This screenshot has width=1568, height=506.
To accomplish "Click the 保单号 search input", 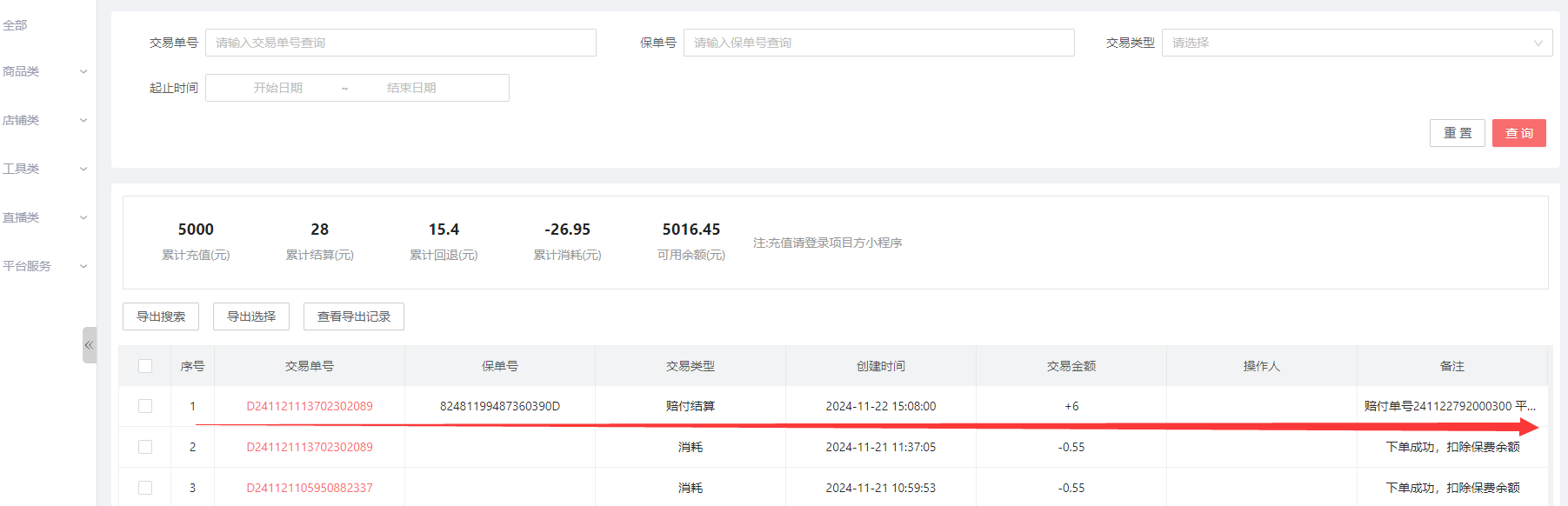I will coord(878,43).
